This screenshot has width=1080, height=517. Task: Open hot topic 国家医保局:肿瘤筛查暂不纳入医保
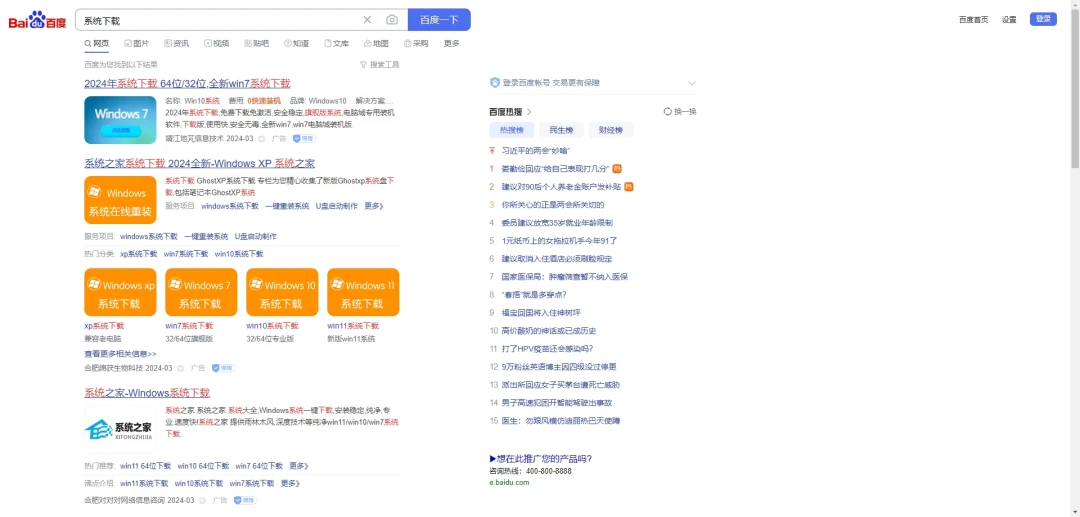click(565, 277)
